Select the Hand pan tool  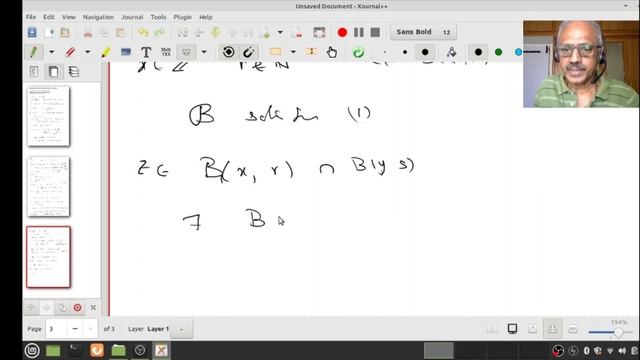pos(331,52)
